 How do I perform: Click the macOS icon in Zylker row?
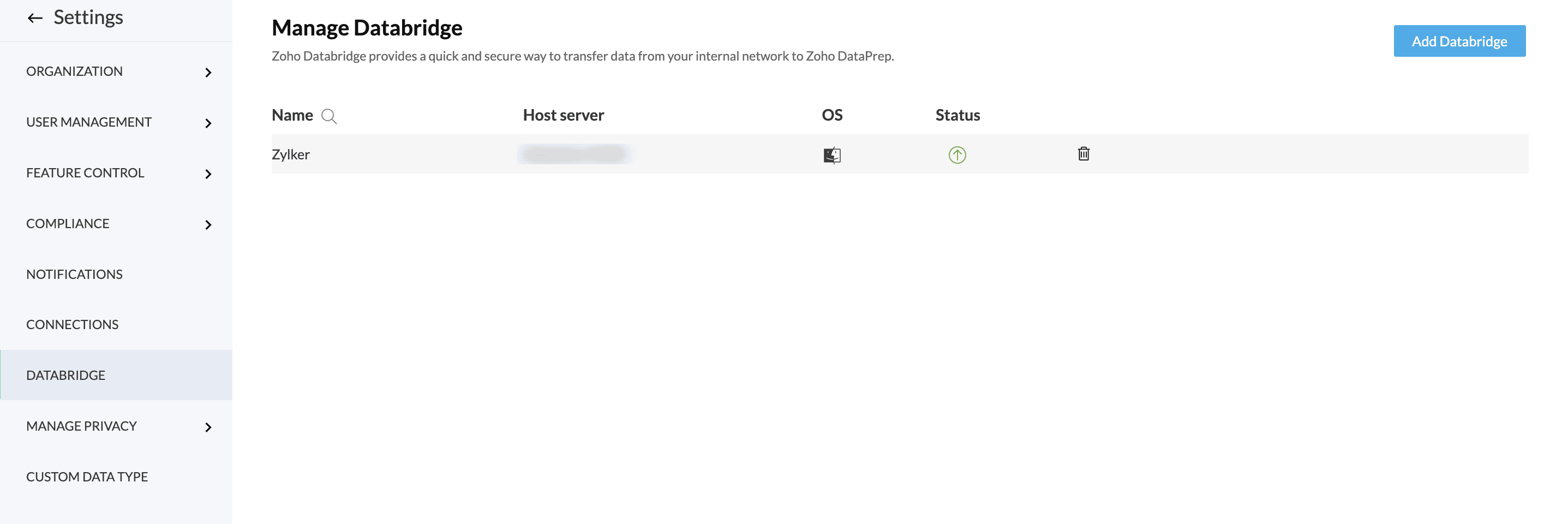coord(831,156)
